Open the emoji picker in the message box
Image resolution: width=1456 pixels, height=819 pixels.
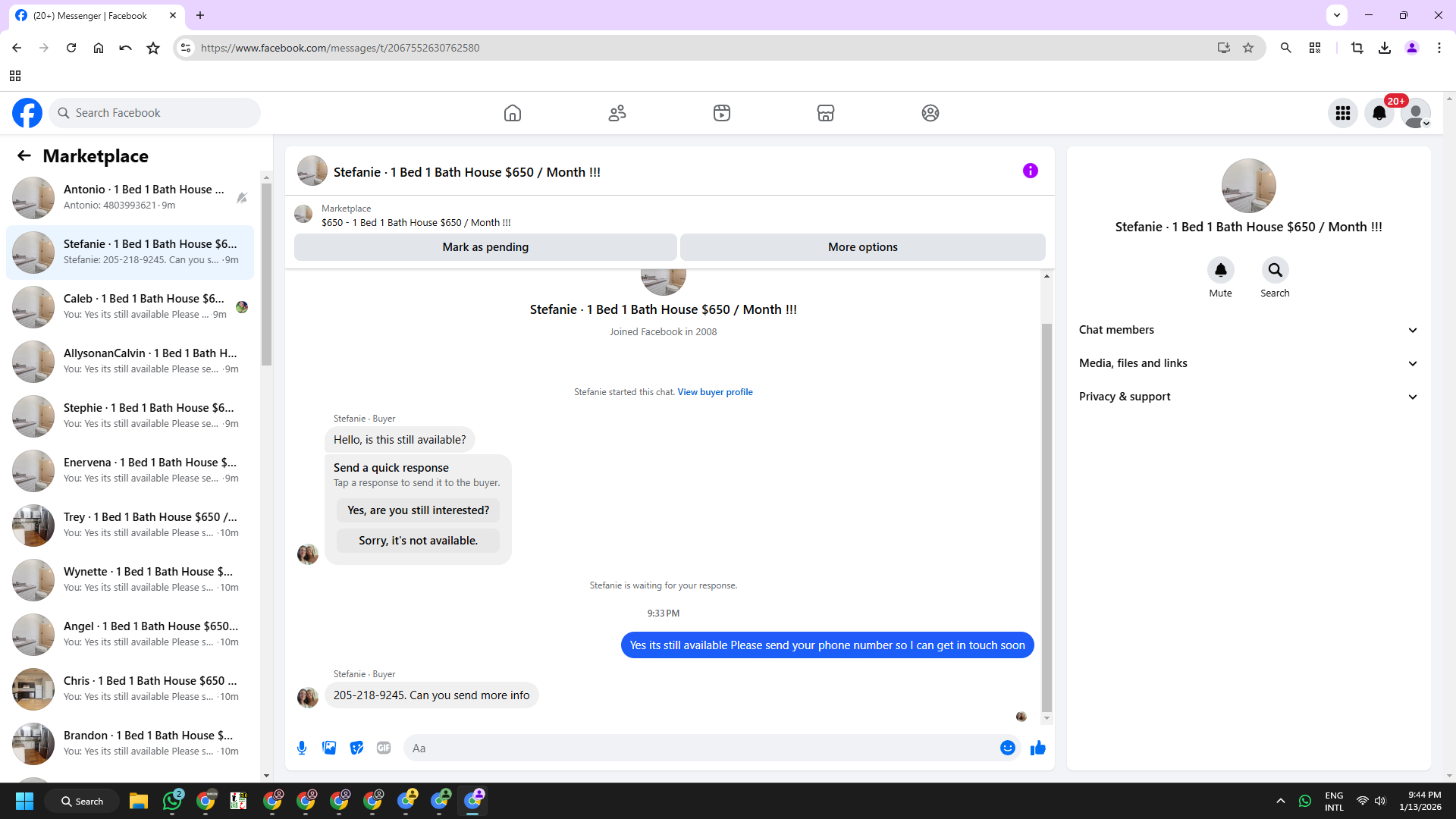pyautogui.click(x=1007, y=748)
